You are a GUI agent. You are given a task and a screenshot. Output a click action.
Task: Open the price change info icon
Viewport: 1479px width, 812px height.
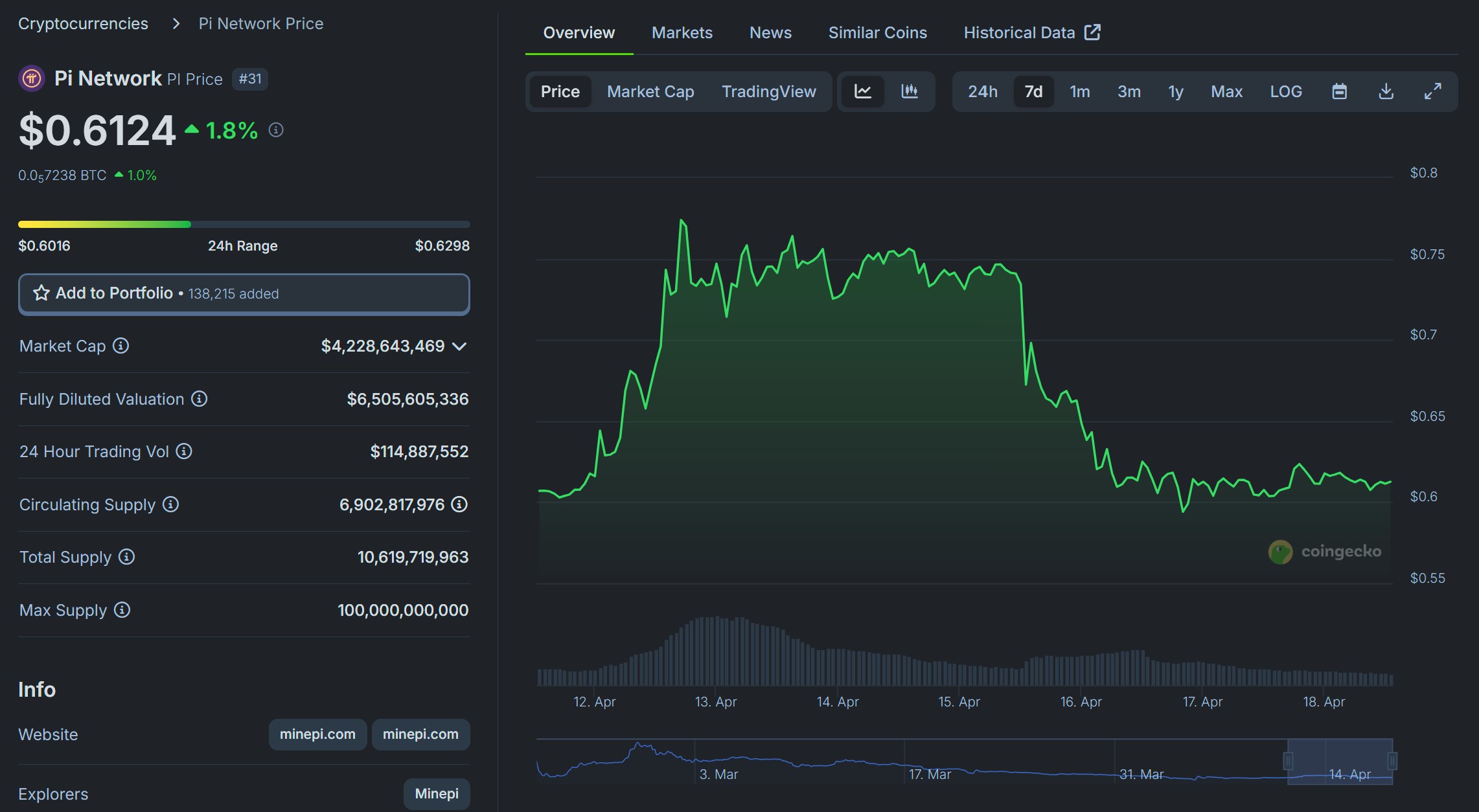click(276, 130)
